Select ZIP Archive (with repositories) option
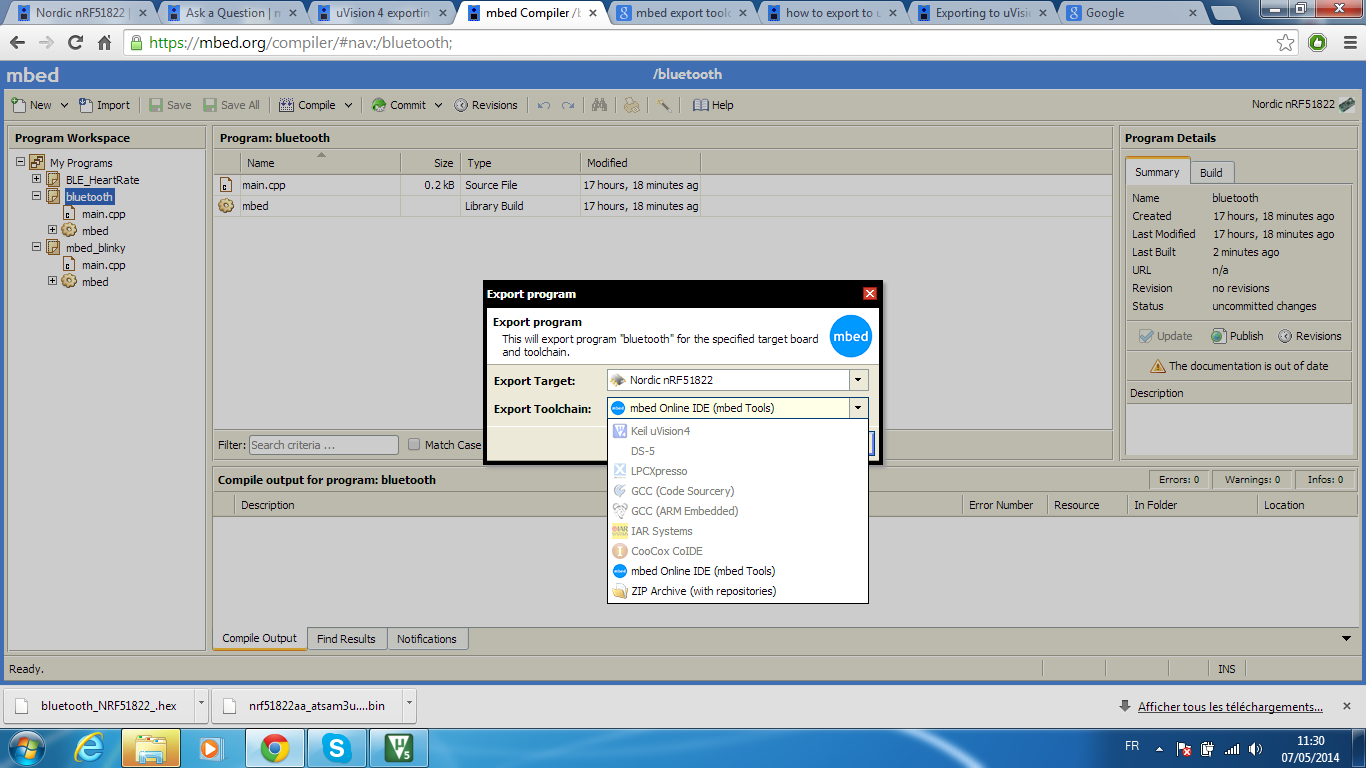Image resolution: width=1366 pixels, height=768 pixels. pyautogui.click(x=703, y=591)
